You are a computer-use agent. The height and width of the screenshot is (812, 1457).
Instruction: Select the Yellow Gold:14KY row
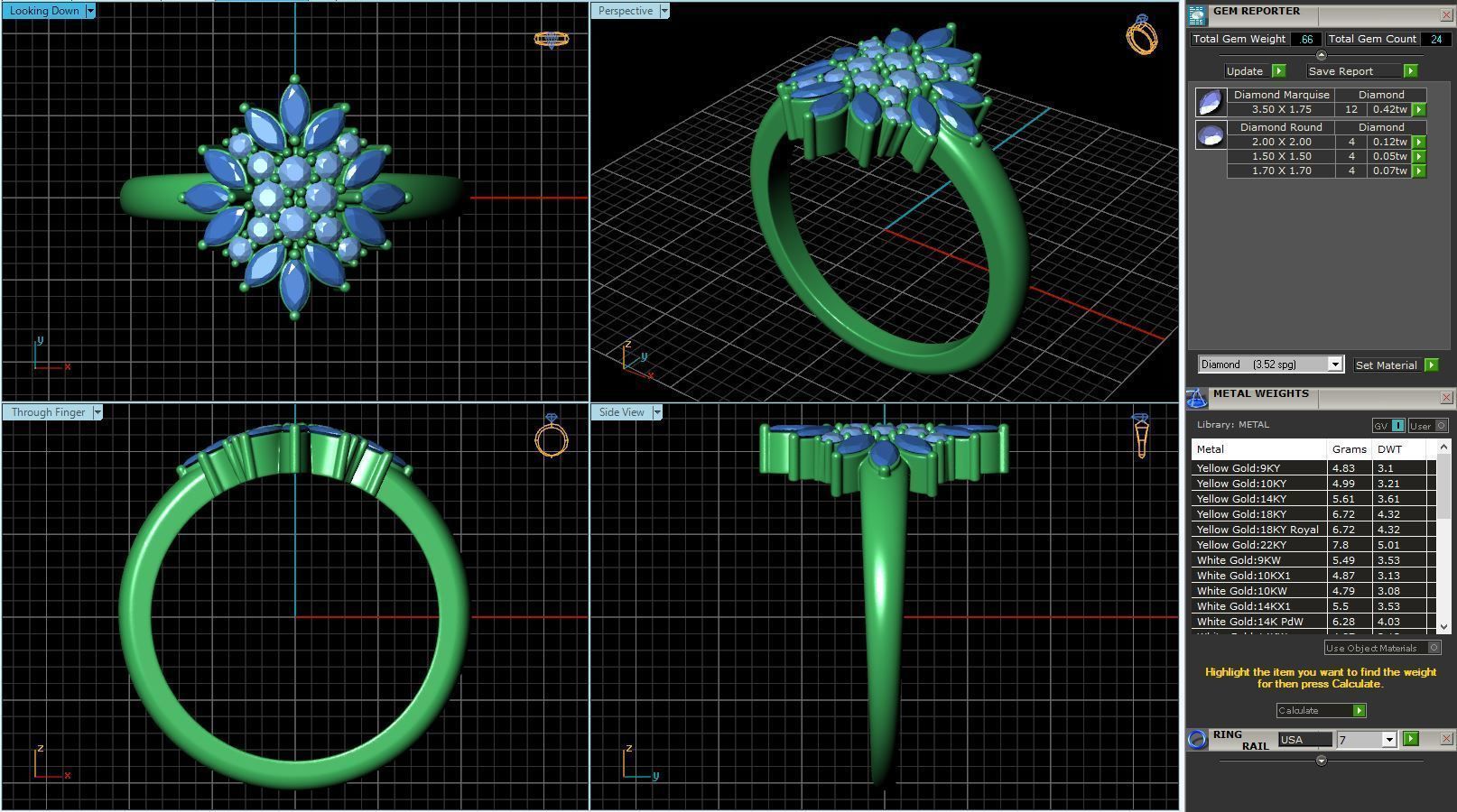tap(1313, 499)
